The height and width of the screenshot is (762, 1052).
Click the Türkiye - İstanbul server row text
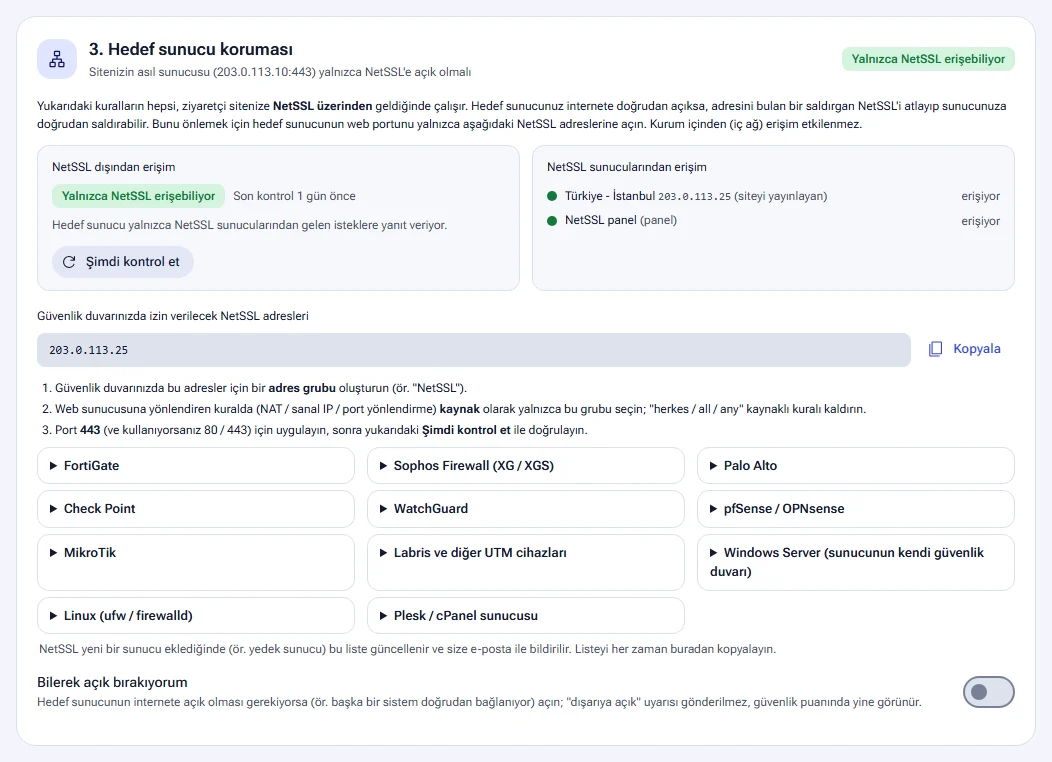tap(696, 196)
